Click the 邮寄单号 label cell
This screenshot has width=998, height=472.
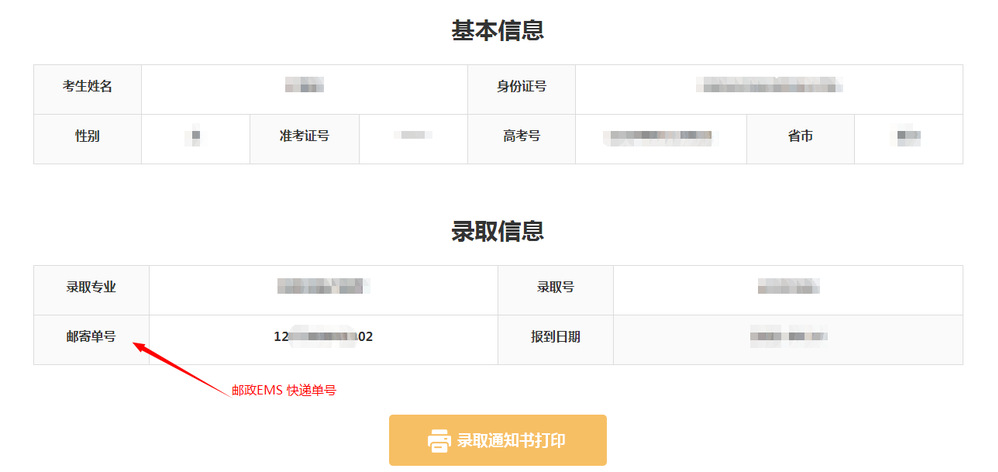click(91, 337)
